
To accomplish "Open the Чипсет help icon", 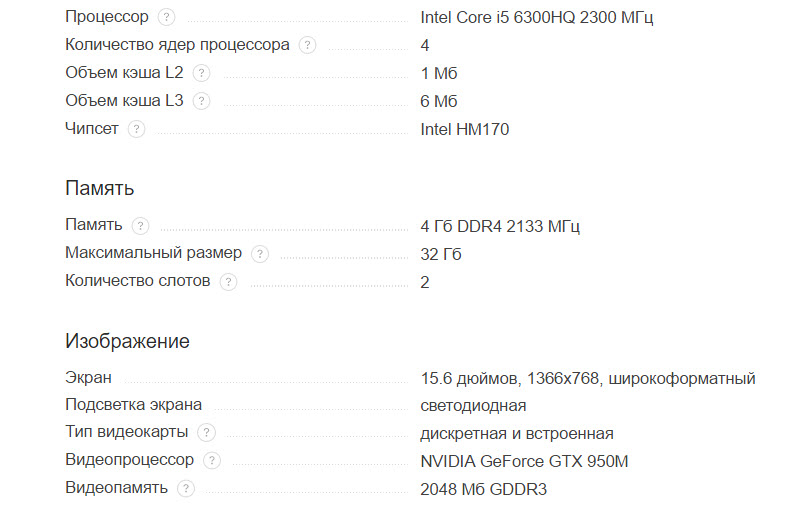I will (x=136, y=129).
